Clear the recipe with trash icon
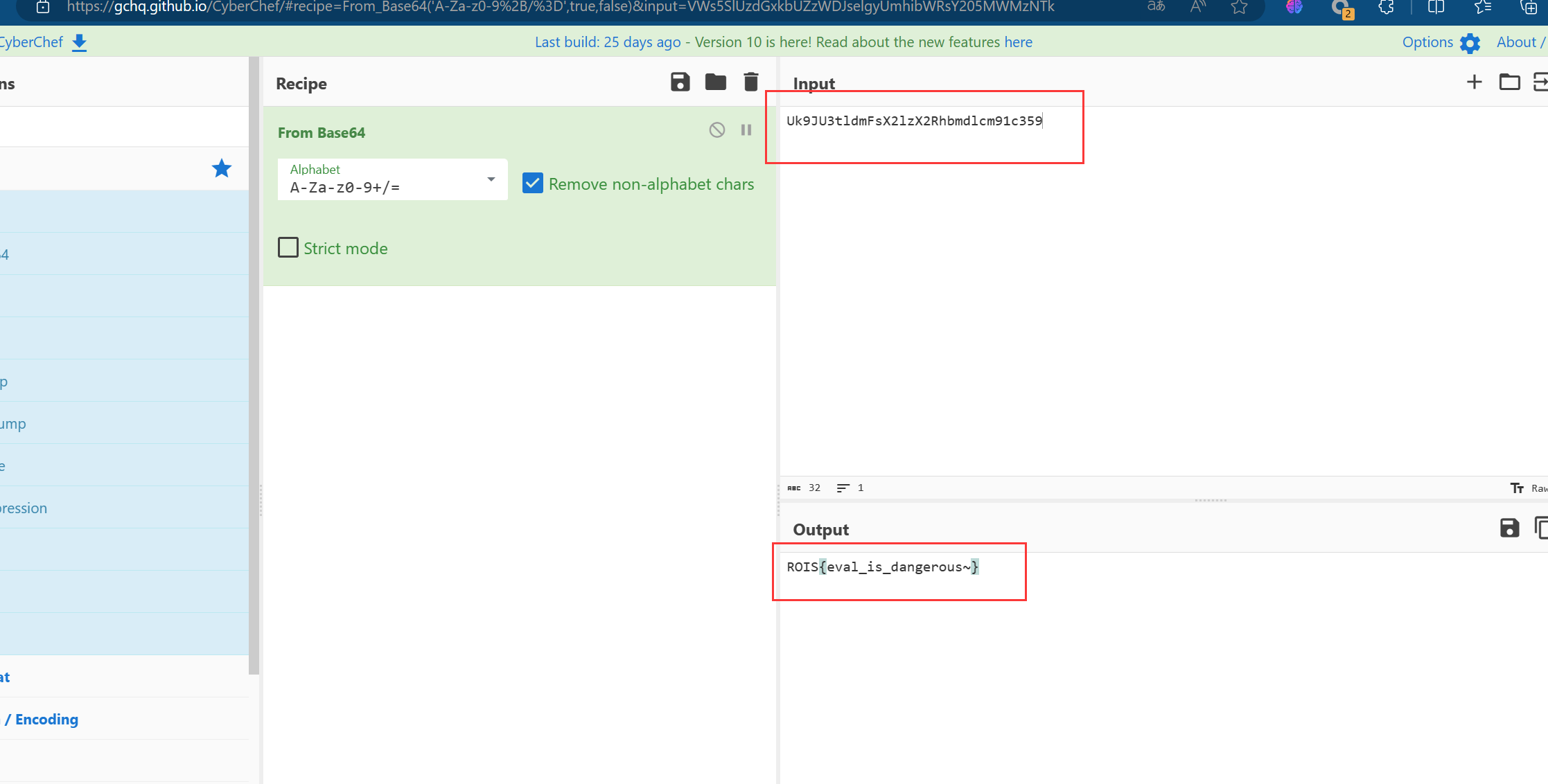This screenshot has width=1548, height=784. point(750,82)
